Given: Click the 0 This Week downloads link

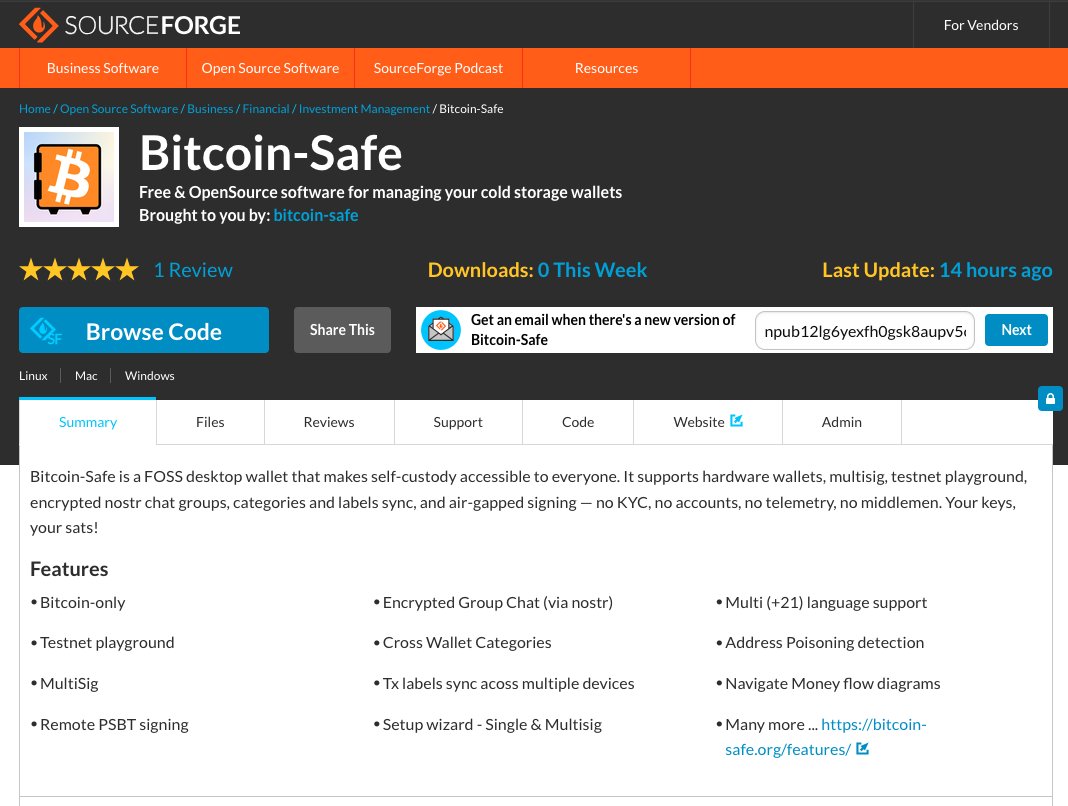Looking at the screenshot, I should pyautogui.click(x=592, y=270).
